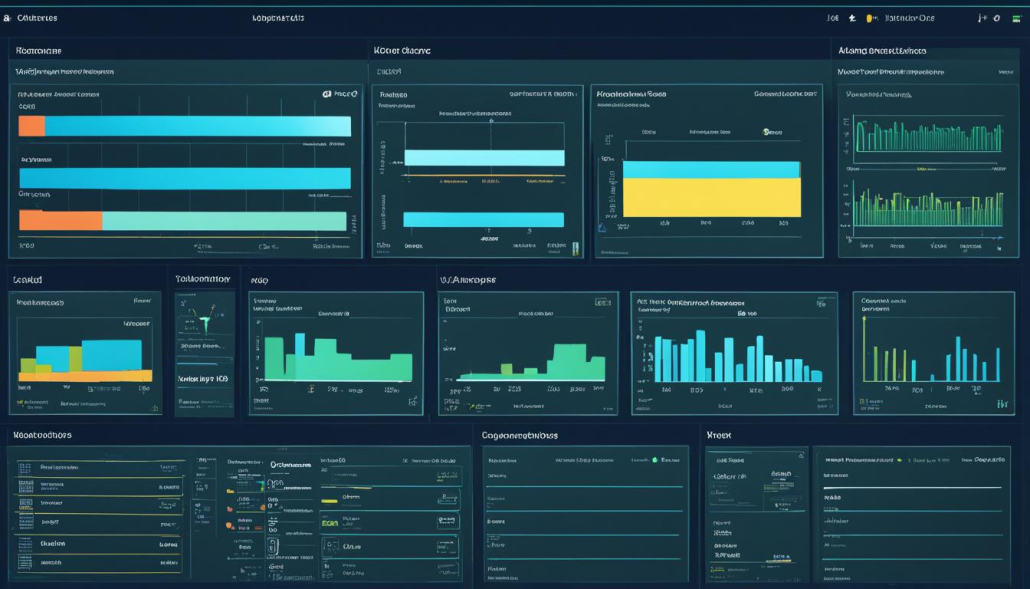1030x589 pixels.
Task: Click the button at right of the green badge row
Action: click(x=447, y=521)
